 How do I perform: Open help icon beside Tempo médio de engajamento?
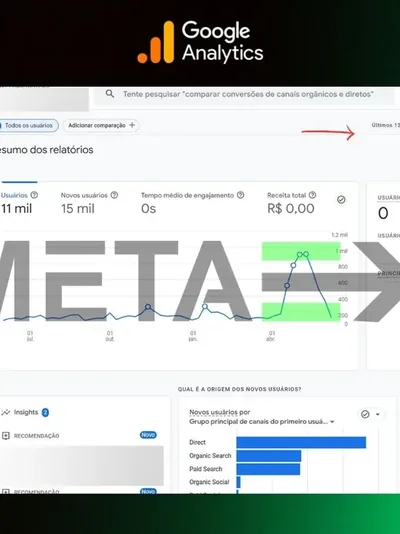[240, 195]
